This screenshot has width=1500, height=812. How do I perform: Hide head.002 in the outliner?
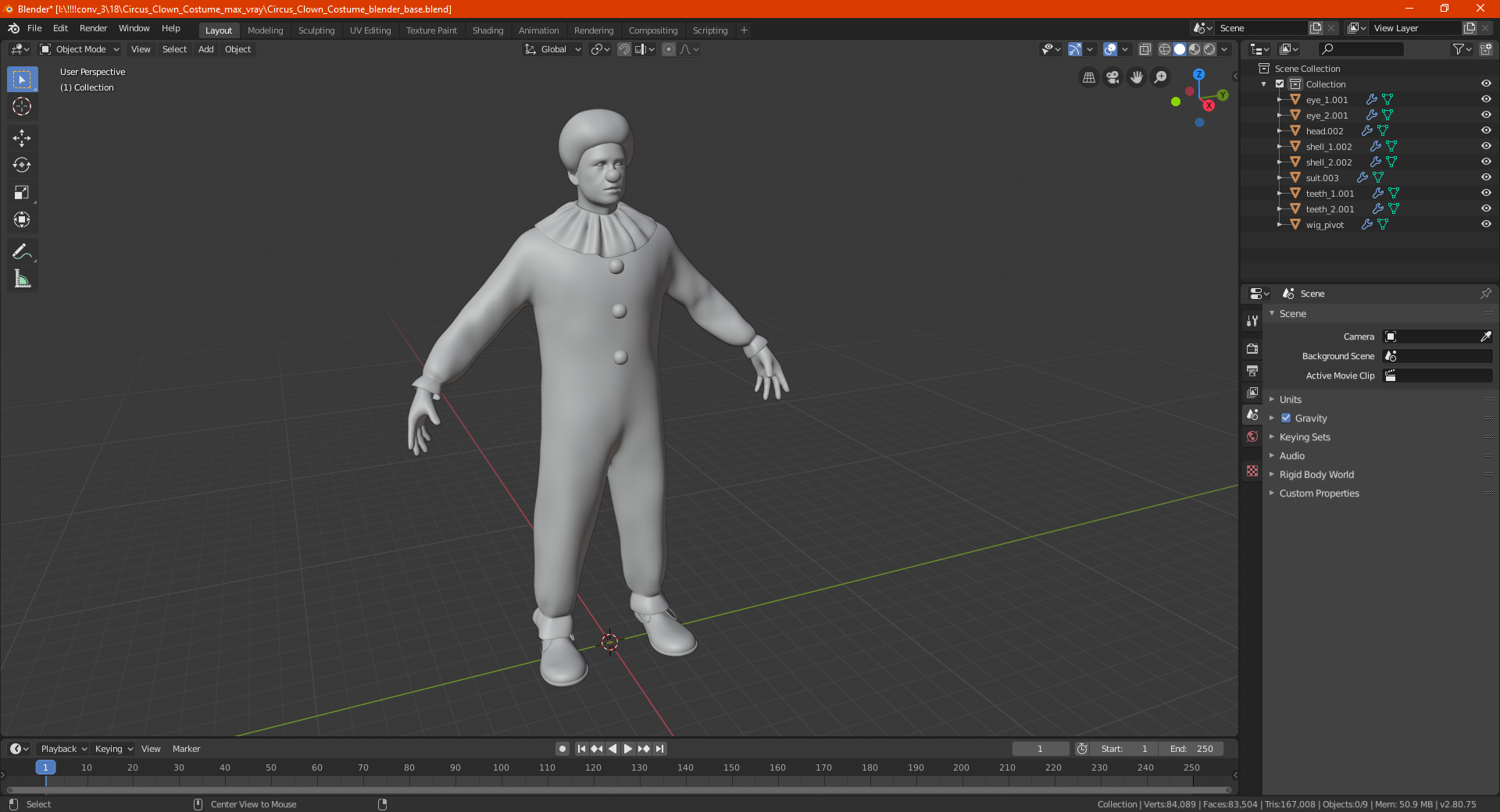point(1486,131)
